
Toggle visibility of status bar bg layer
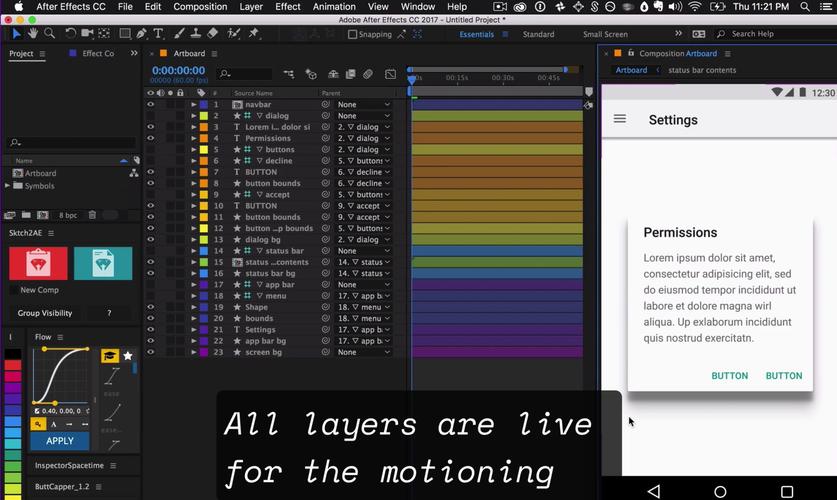[x=151, y=273]
